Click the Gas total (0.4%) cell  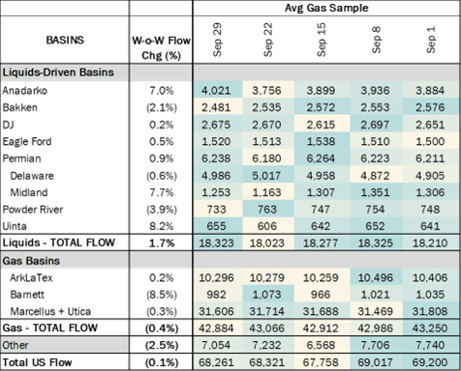[161, 328]
